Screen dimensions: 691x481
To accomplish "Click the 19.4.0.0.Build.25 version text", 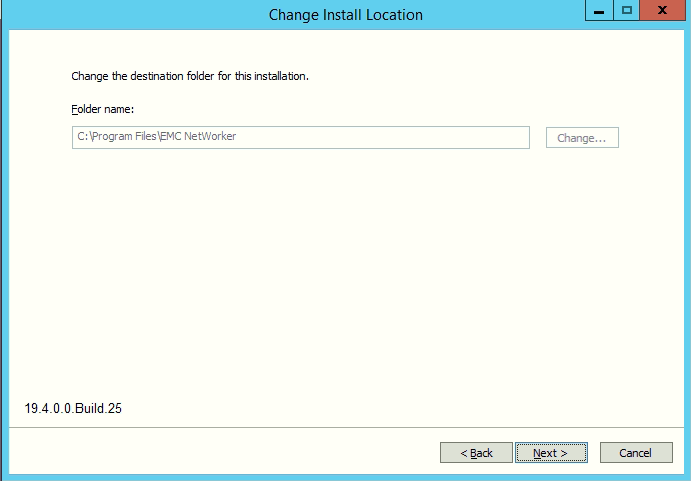I will [x=73, y=408].
